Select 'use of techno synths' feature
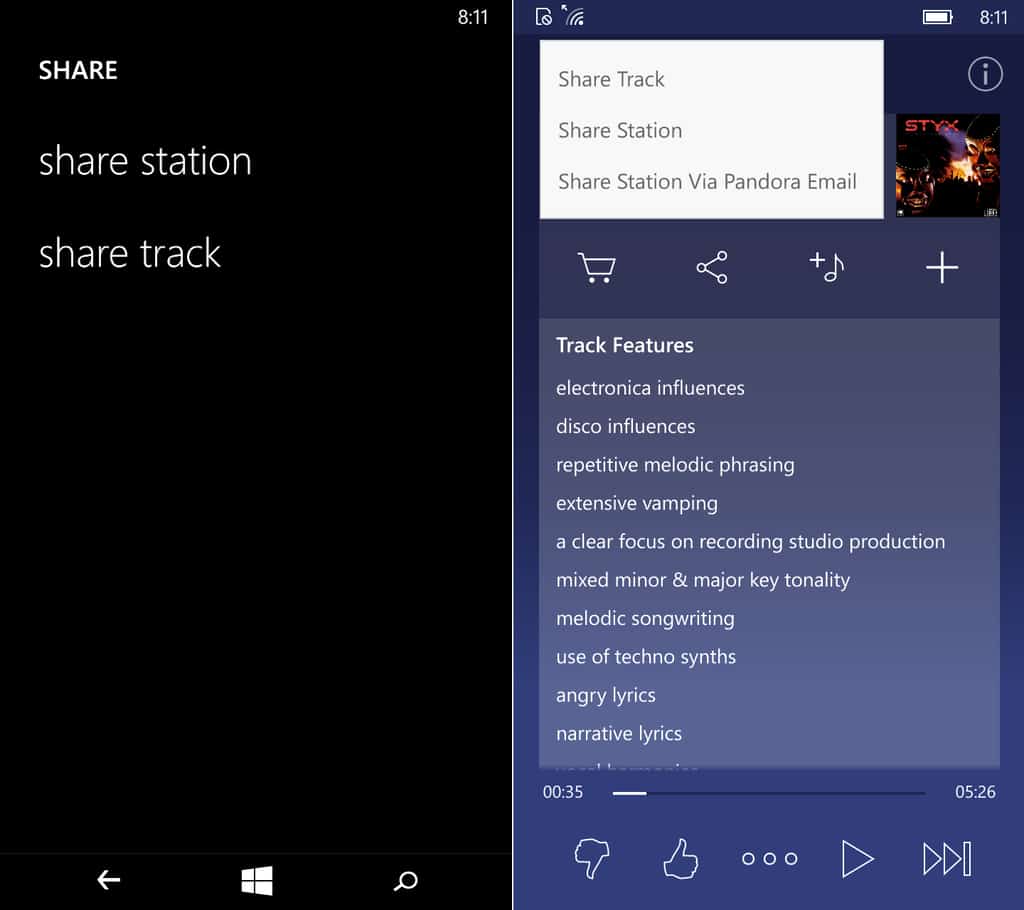 [646, 657]
